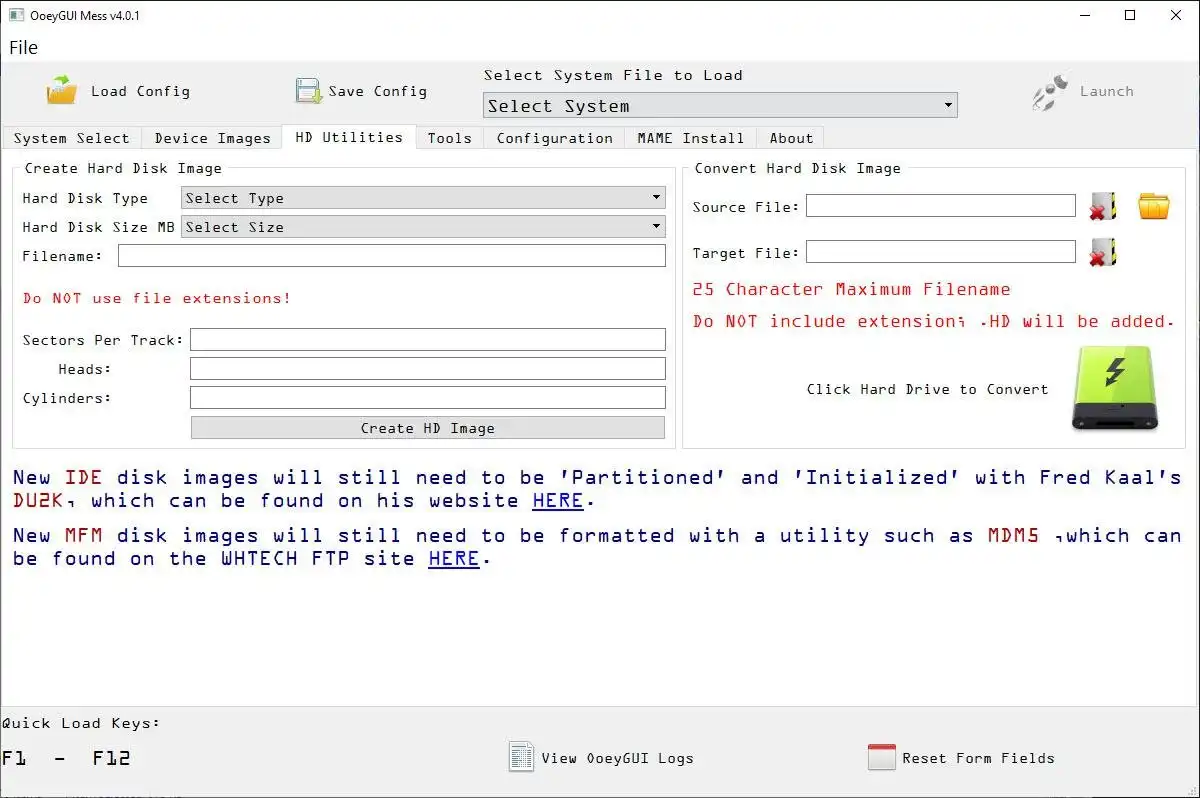This screenshot has height=798, width=1200.
Task: Open the File menu
Action: (24, 47)
